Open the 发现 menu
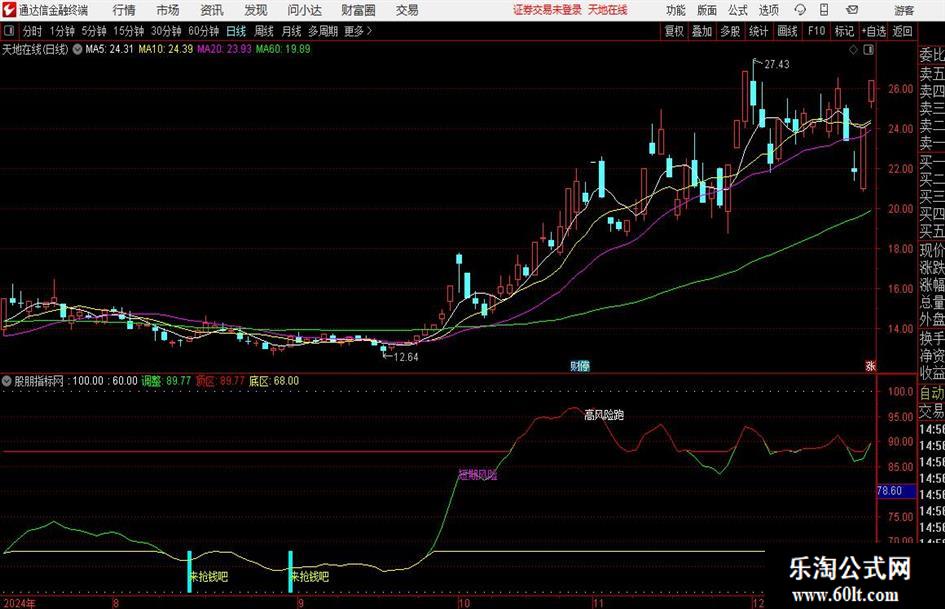 (x=256, y=10)
